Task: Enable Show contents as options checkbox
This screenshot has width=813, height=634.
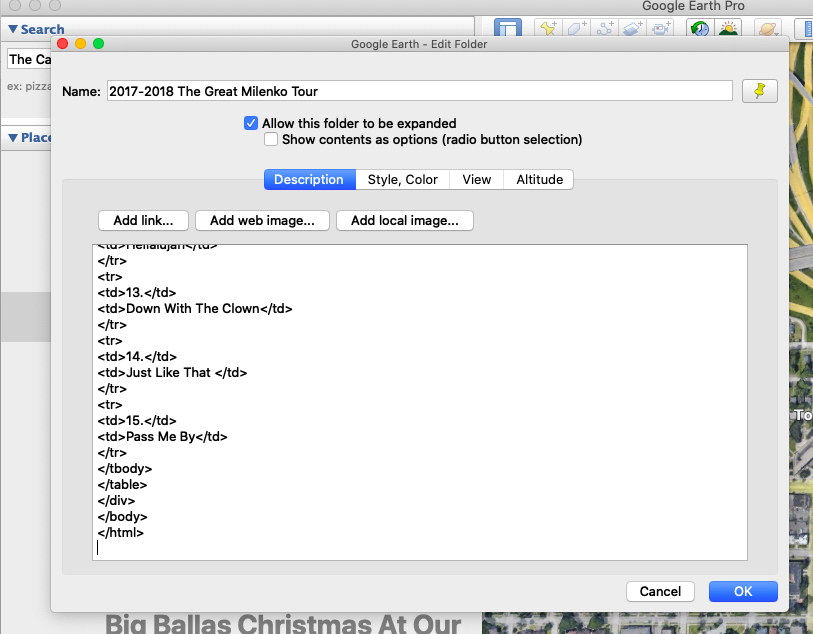Action: pos(271,139)
